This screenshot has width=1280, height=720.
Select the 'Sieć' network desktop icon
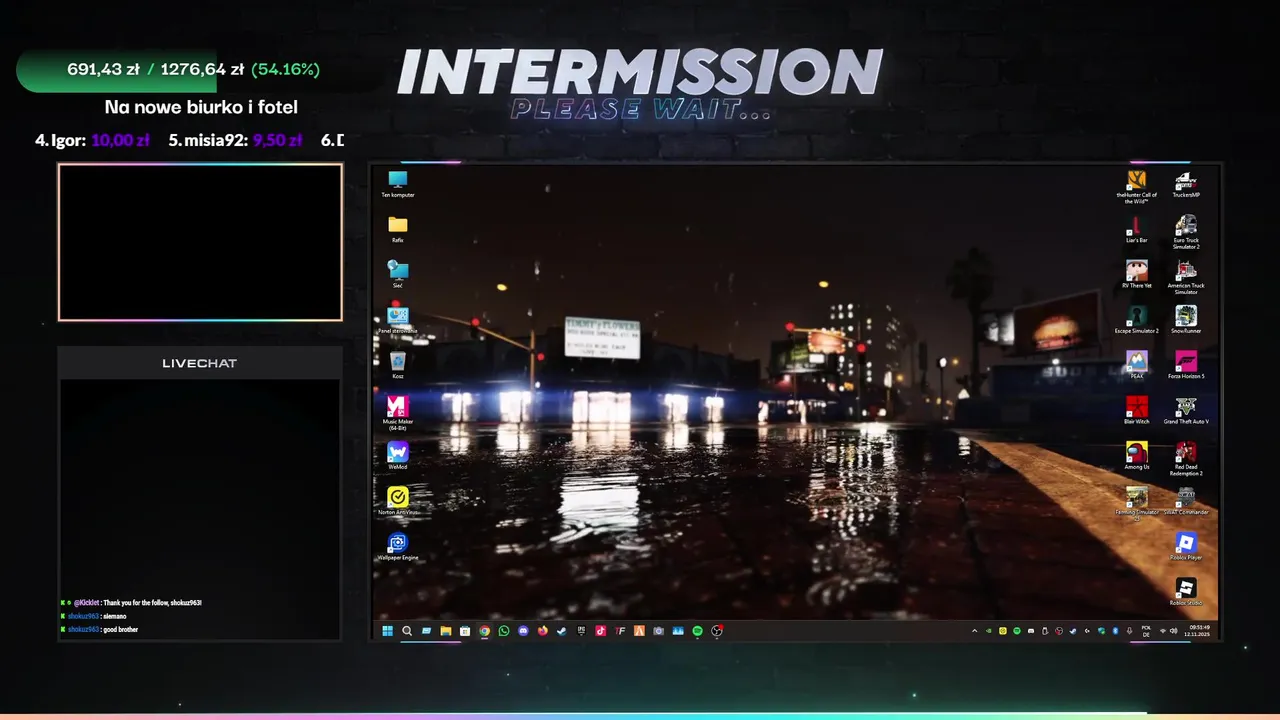[x=398, y=274]
